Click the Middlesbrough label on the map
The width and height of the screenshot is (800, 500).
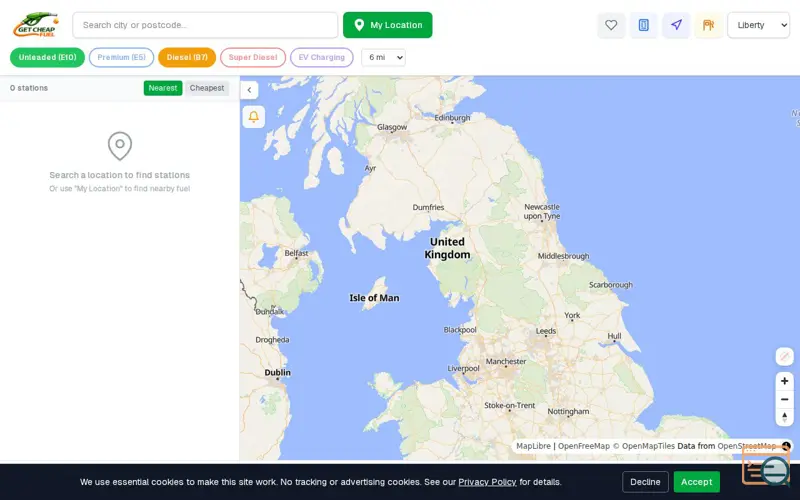pos(563,256)
